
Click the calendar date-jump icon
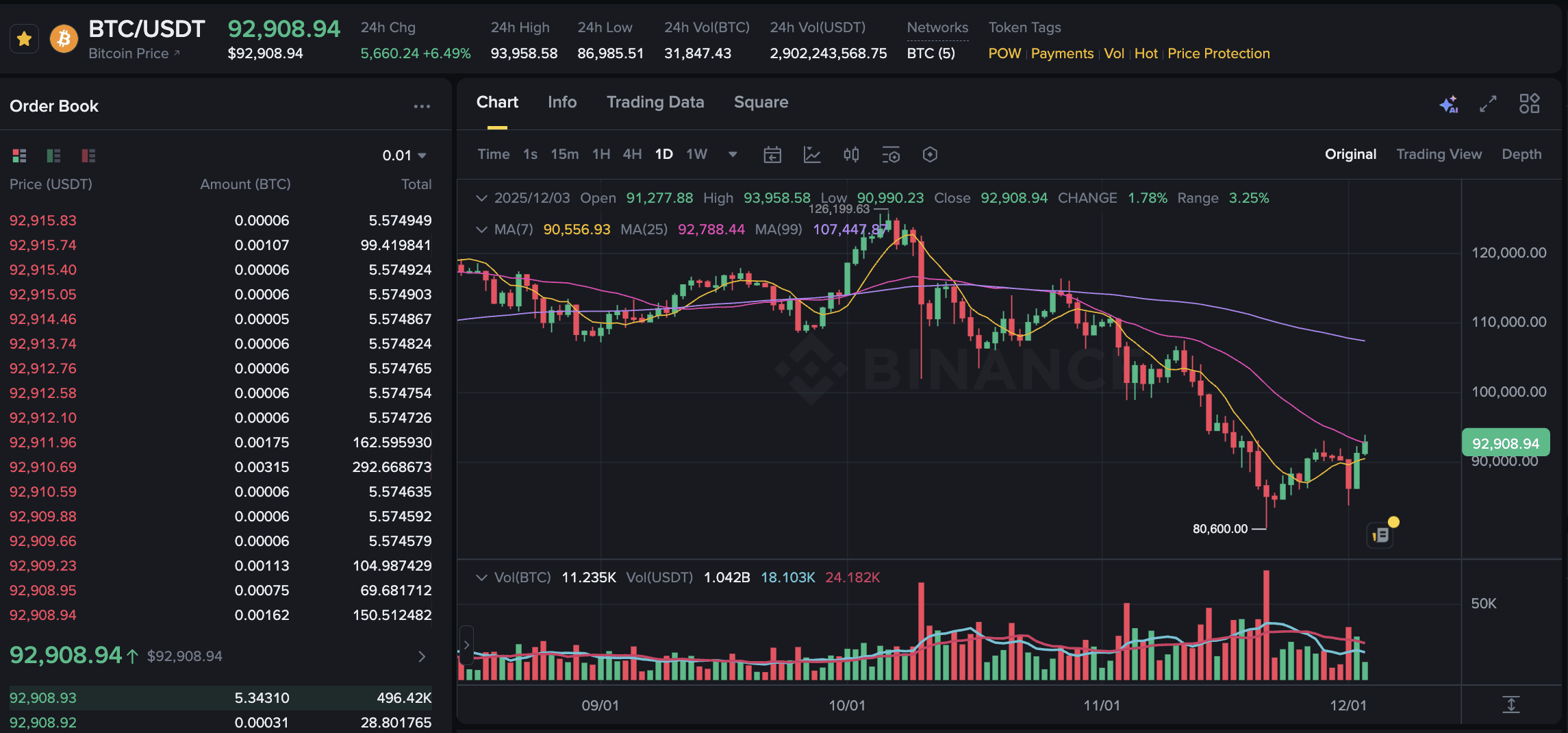772,155
